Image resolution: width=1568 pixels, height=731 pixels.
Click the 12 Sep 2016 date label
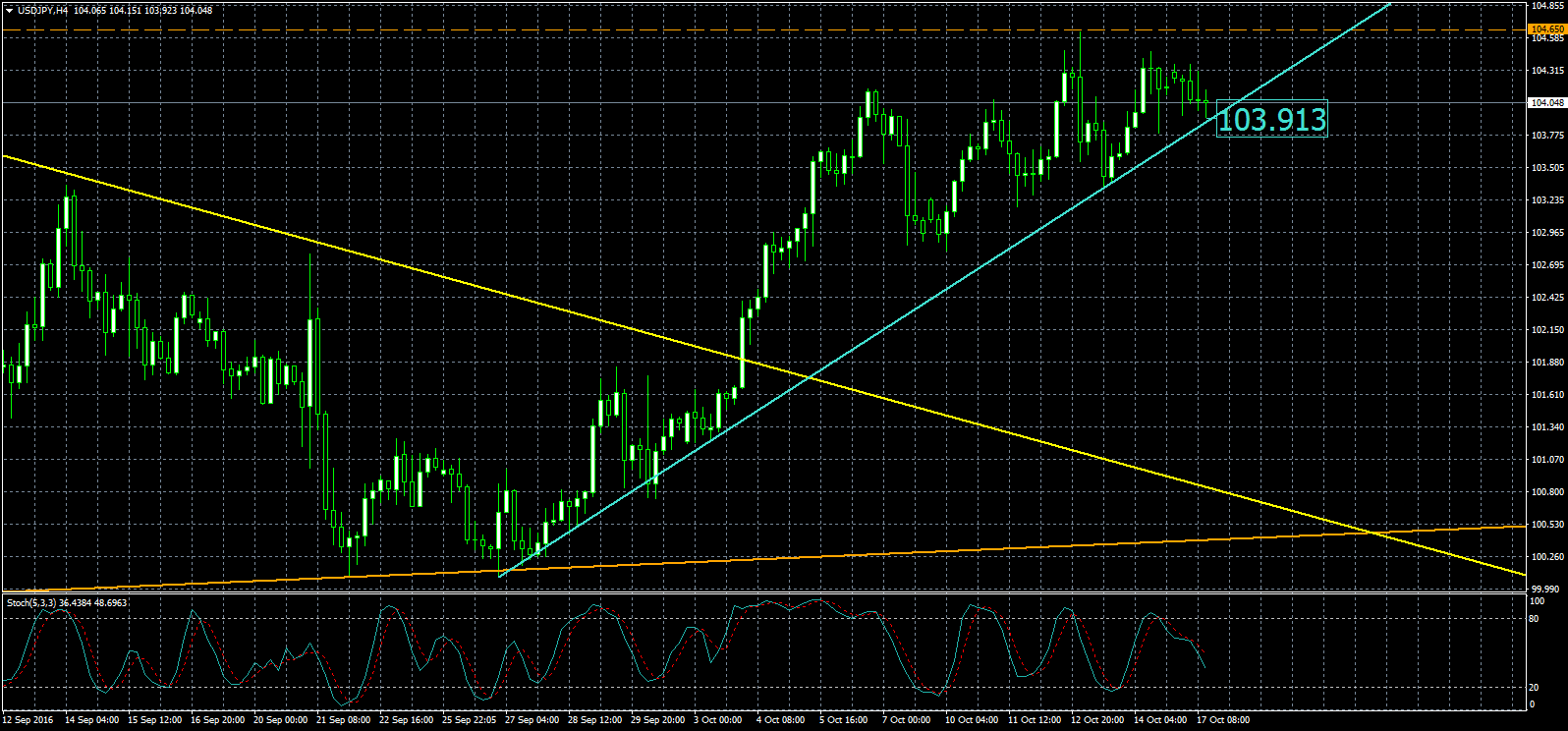coord(28,720)
